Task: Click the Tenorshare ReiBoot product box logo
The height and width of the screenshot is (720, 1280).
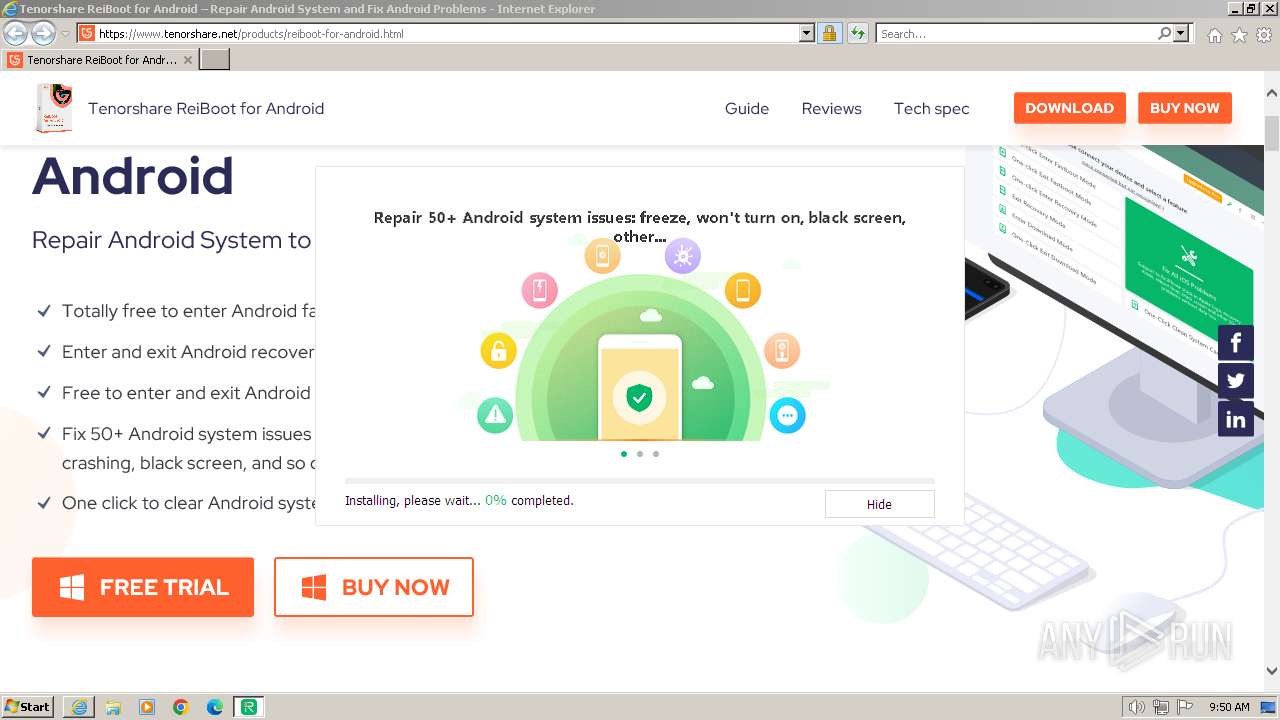Action: pos(54,108)
